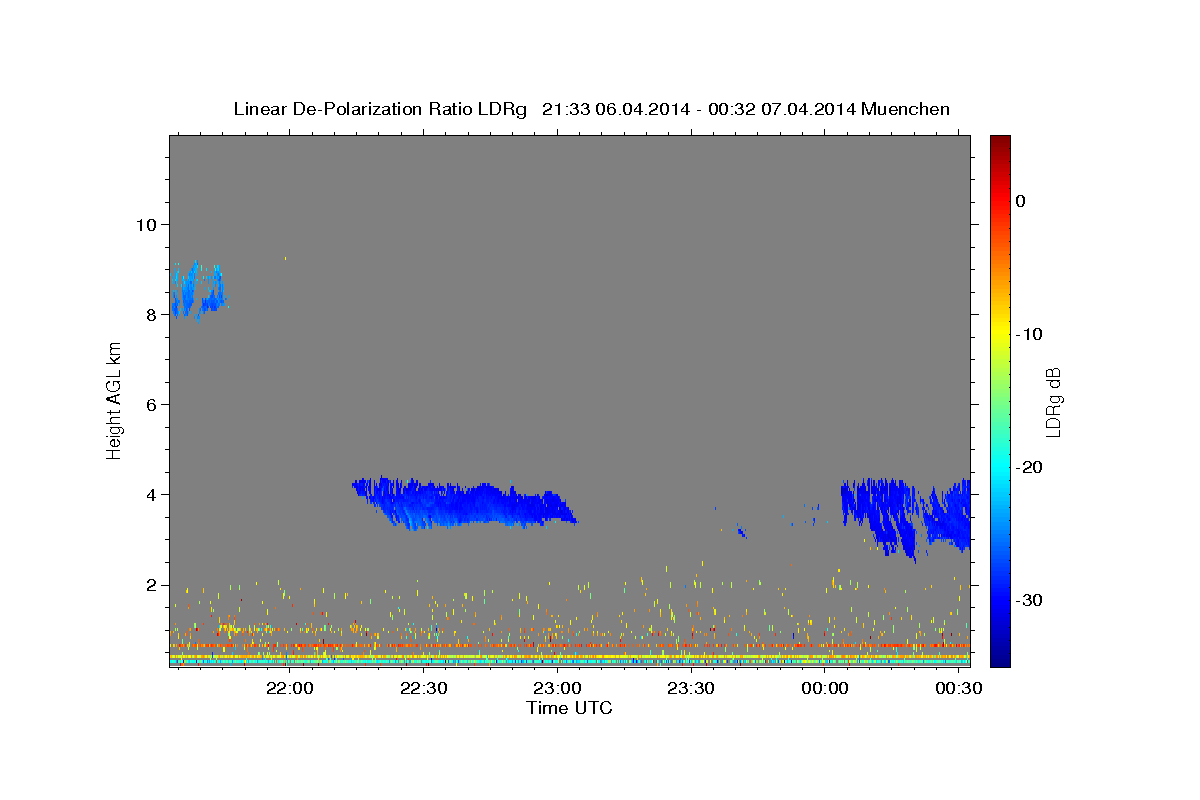Click the blue cloud layer between 22:15 and 23:05

(465, 504)
